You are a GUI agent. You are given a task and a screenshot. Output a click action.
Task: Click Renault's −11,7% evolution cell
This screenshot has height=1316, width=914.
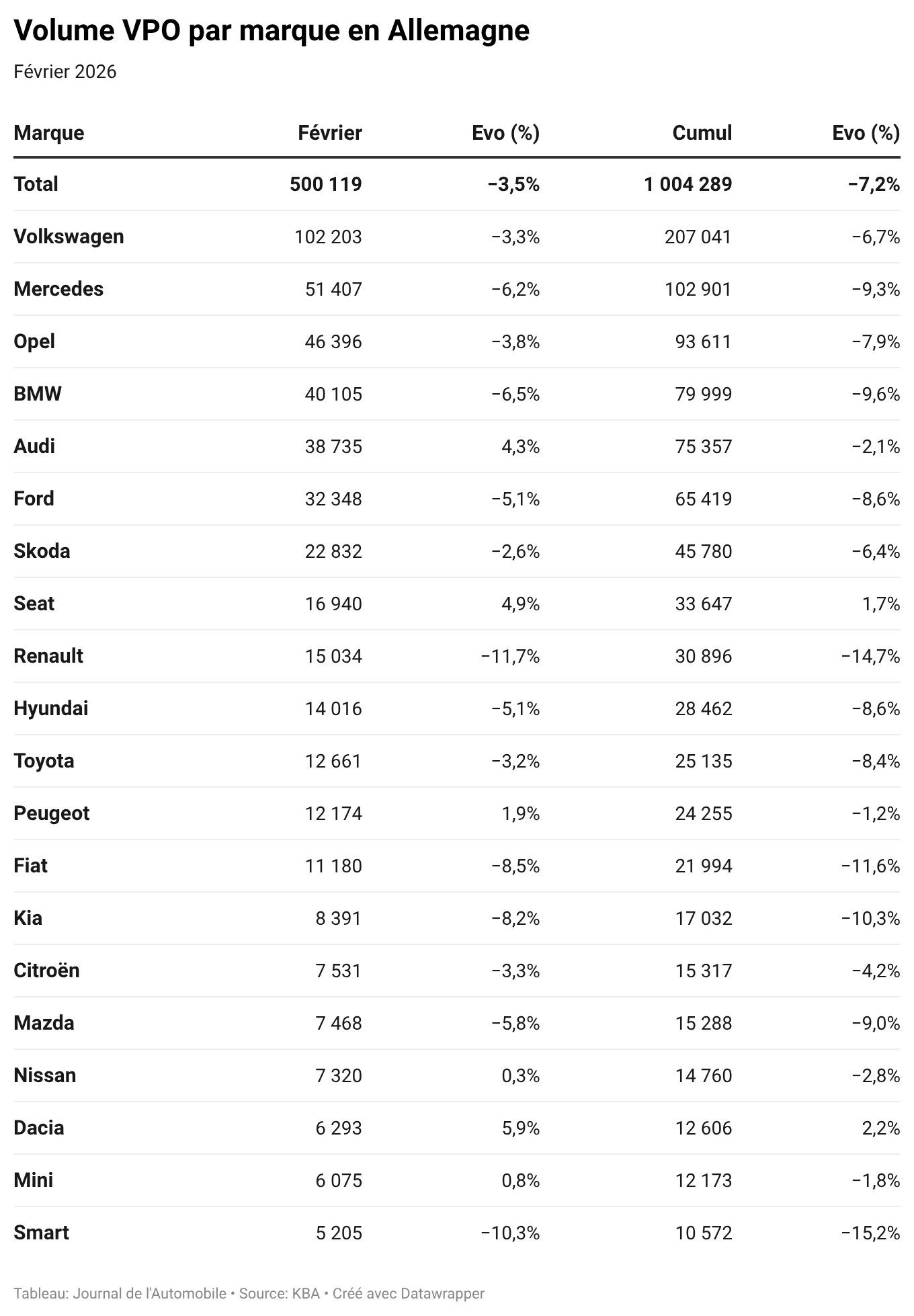(510, 656)
